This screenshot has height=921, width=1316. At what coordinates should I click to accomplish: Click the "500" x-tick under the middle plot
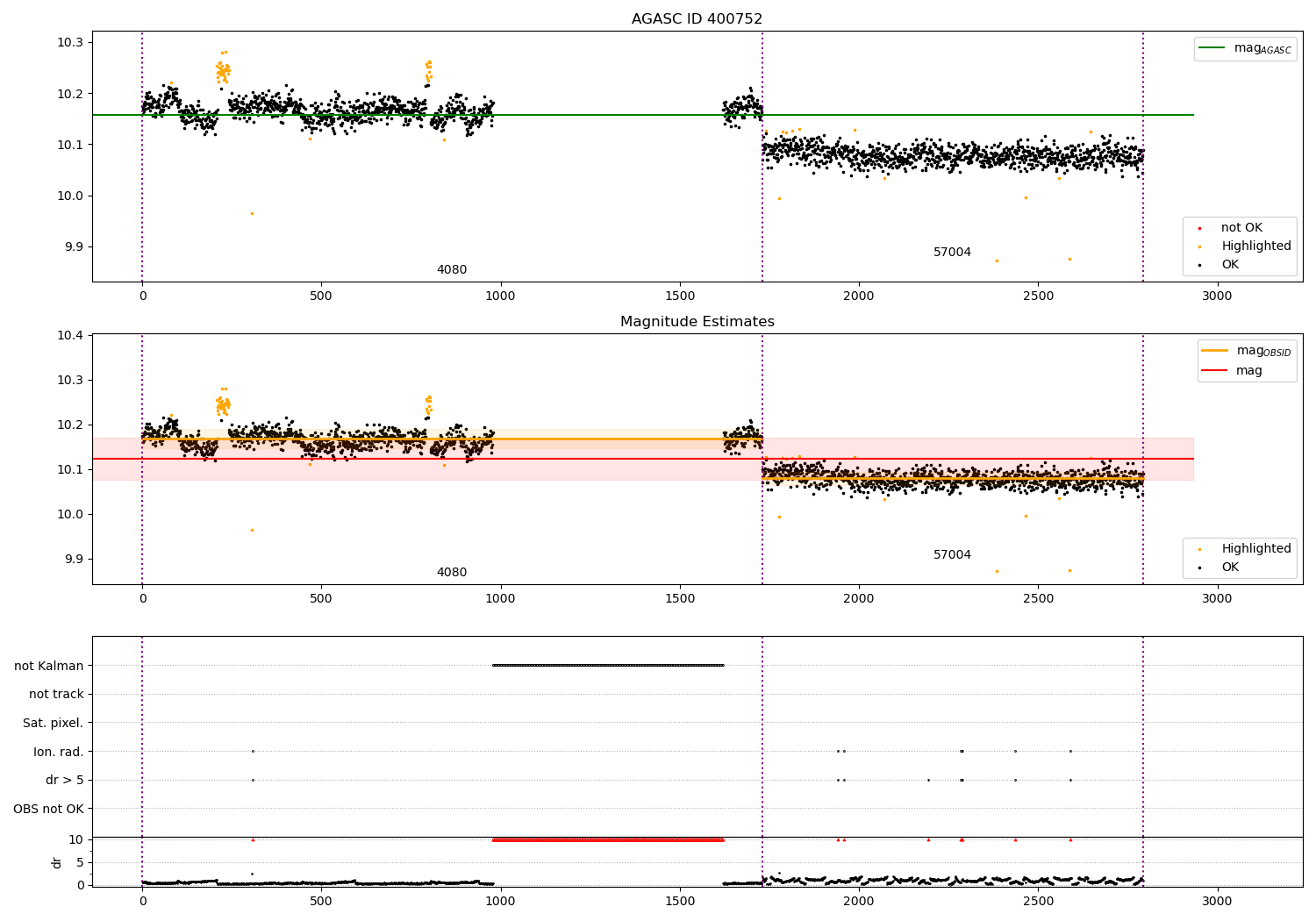pos(321,599)
